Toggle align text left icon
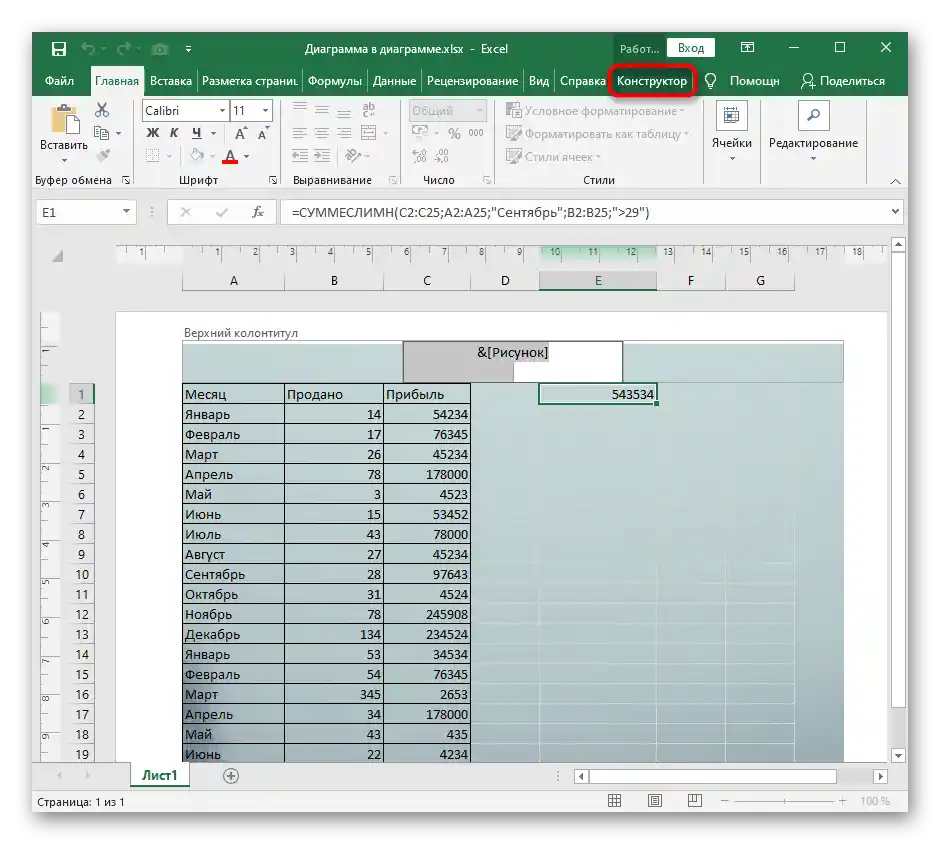Screen dimensions: 940x844 (299, 133)
